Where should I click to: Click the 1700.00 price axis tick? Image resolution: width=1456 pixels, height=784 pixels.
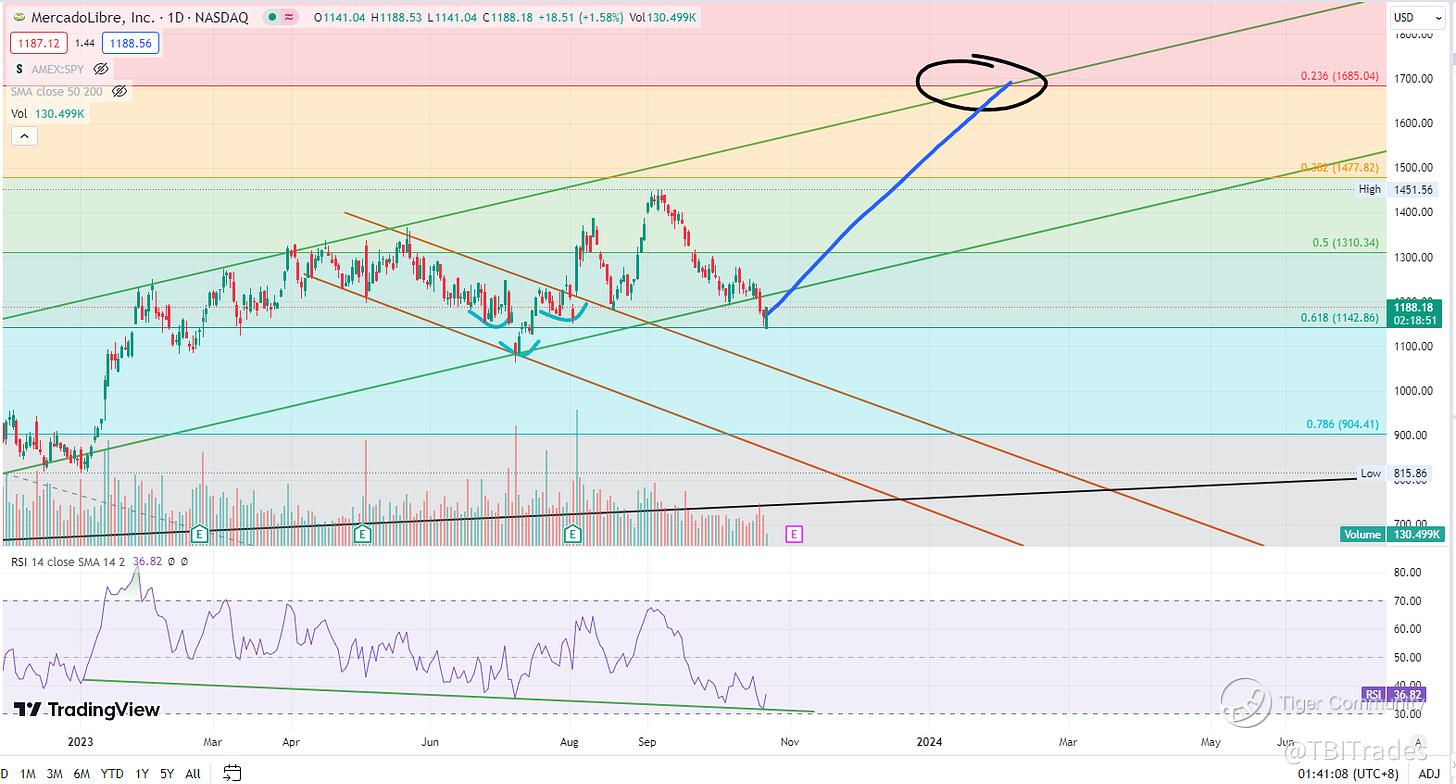[1413, 79]
